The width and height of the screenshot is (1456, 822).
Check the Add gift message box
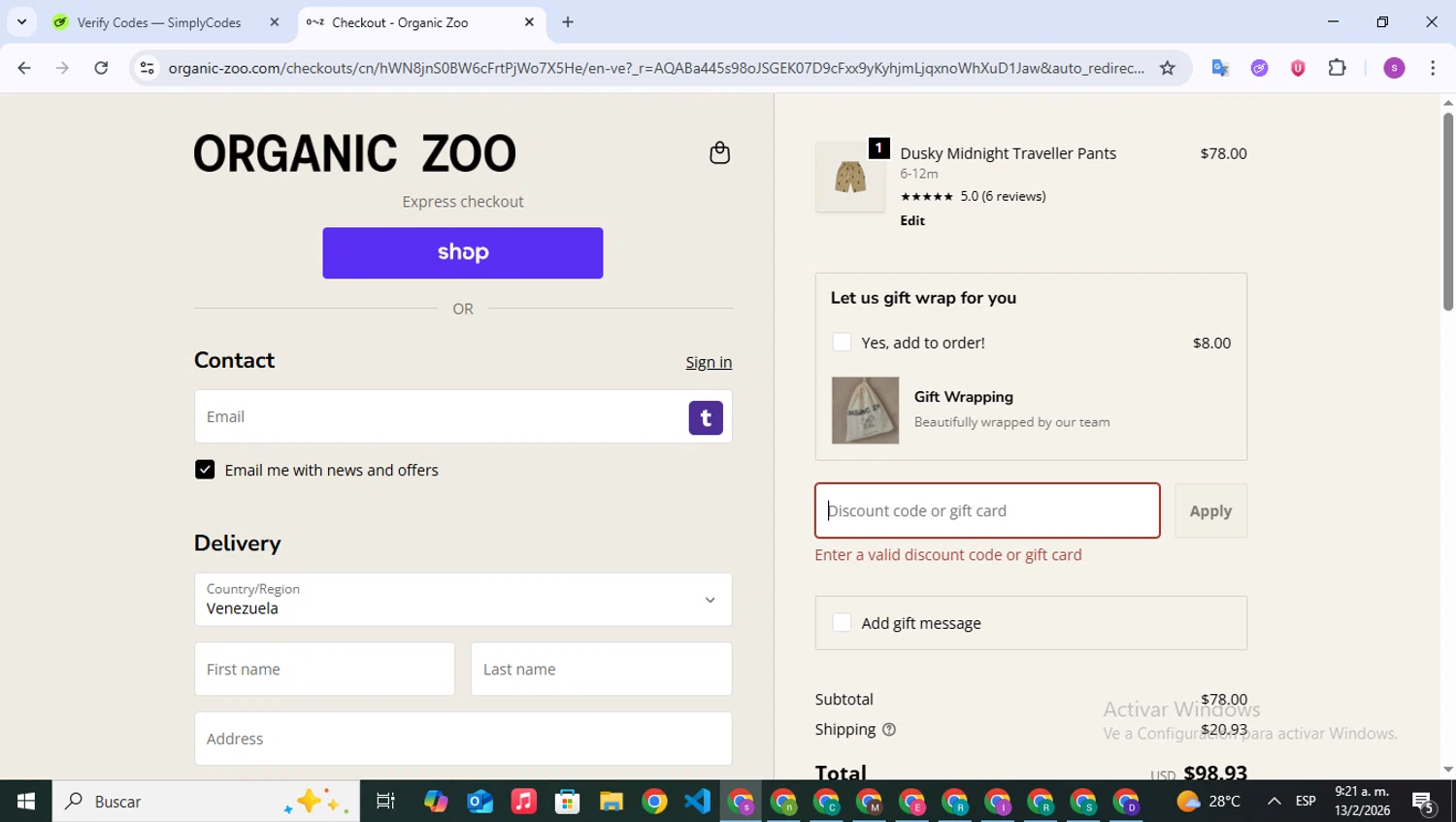click(842, 623)
